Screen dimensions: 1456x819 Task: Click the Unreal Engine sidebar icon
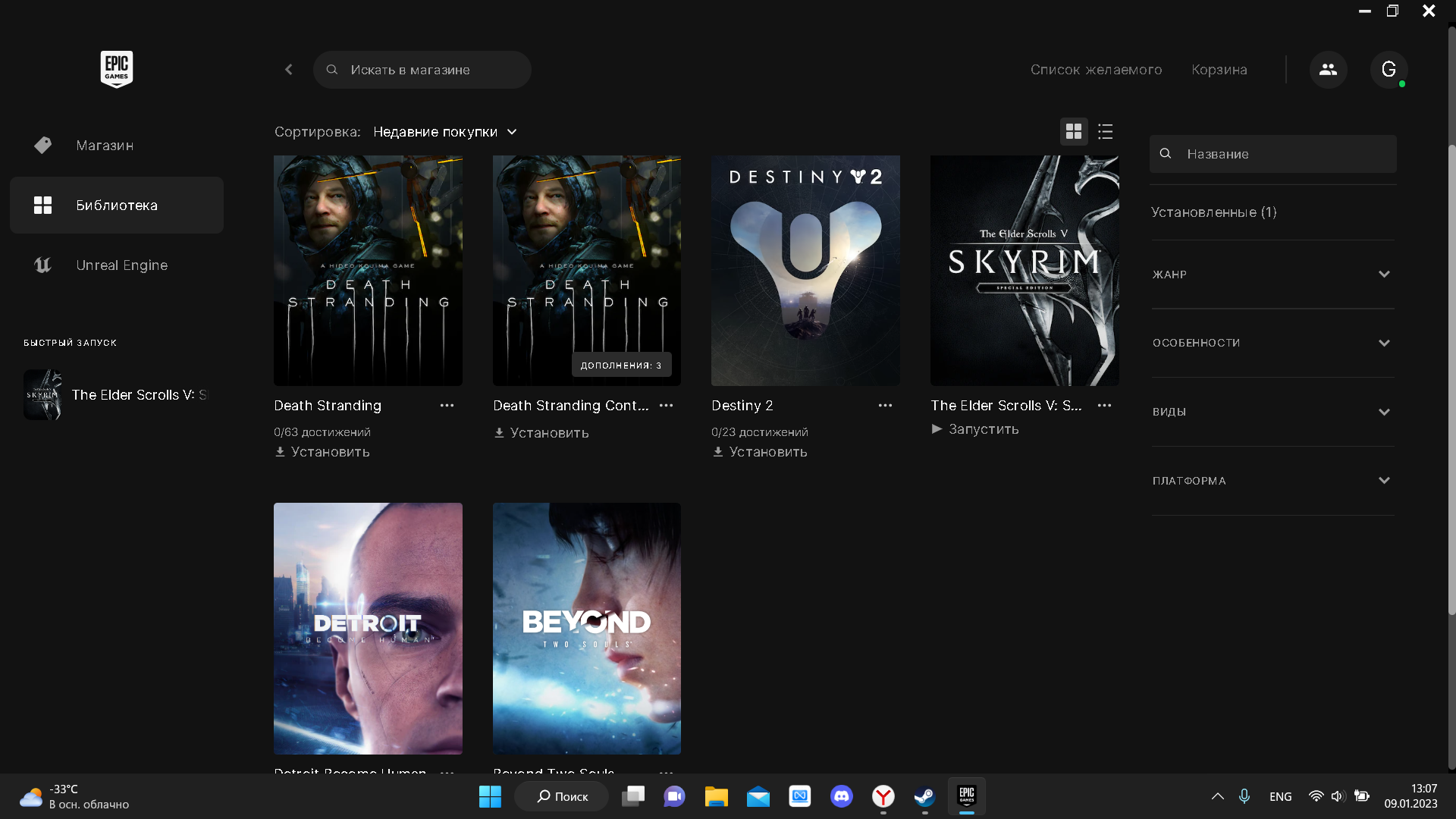(x=42, y=265)
